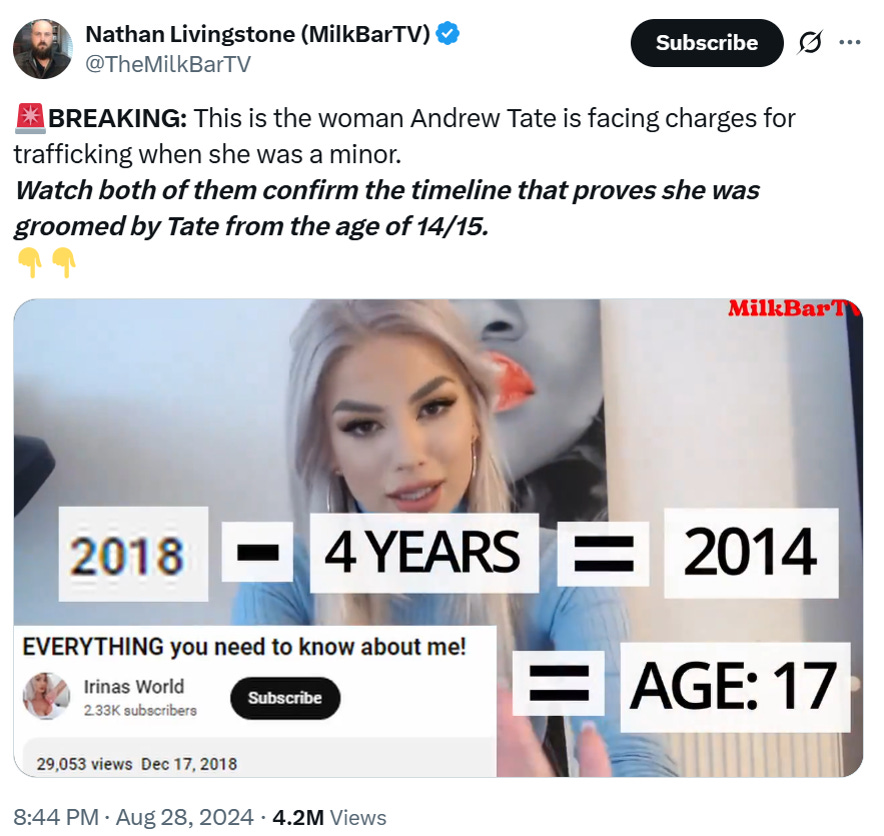Click the red siren emoji before BREAKING
The width and height of the screenshot is (884, 836).
[30, 118]
